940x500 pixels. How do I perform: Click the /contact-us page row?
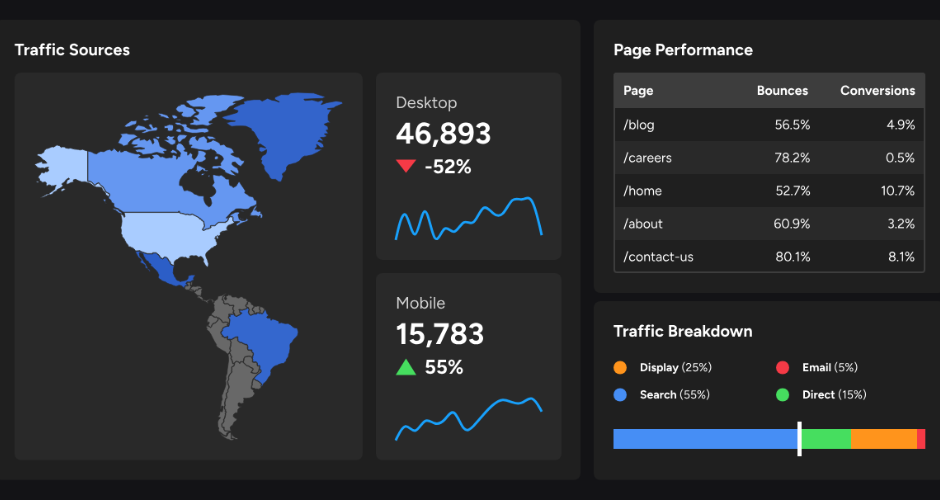[768, 257]
